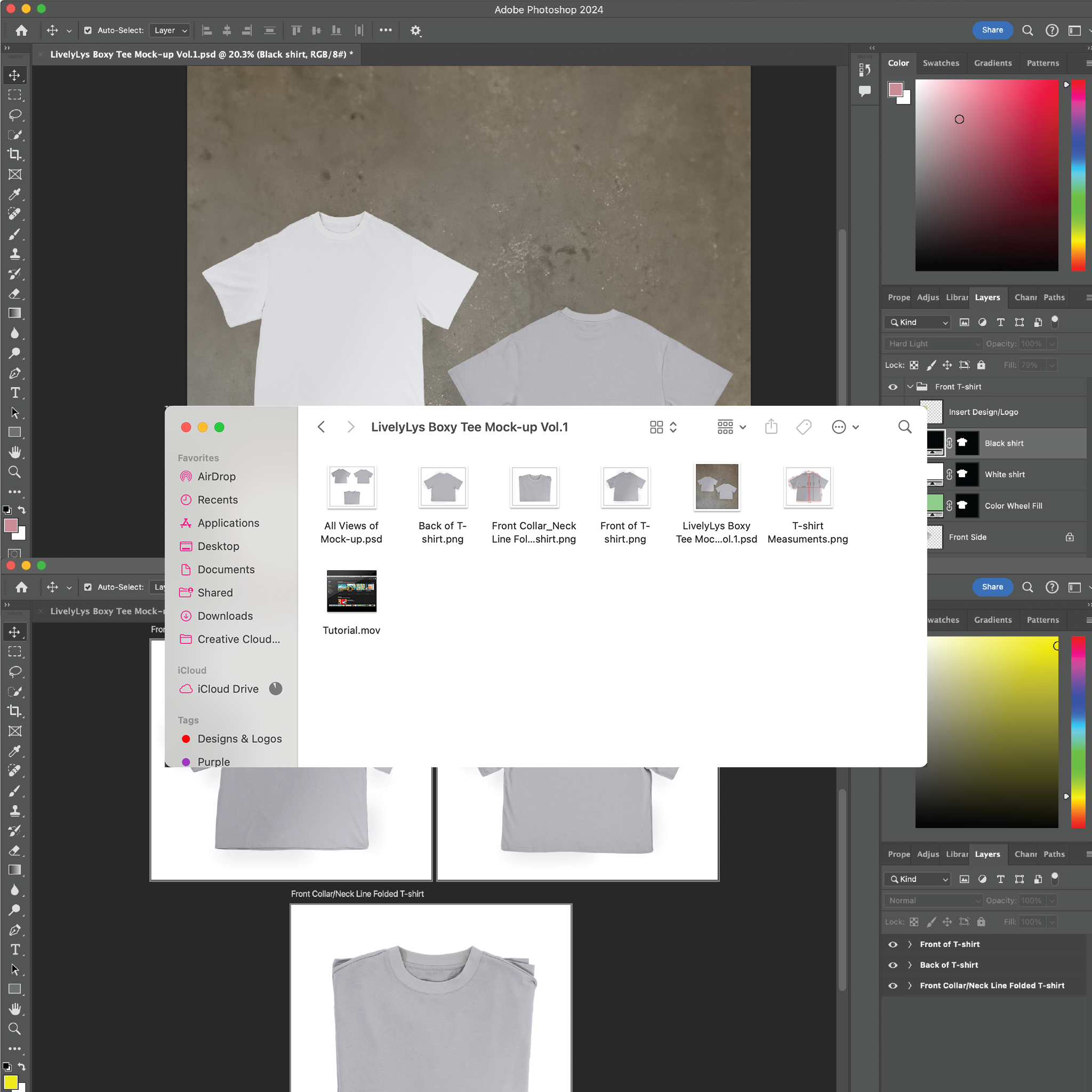Image resolution: width=1092 pixels, height=1092 pixels.
Task: Hide the Front T-shirt group layer
Action: coord(893,387)
